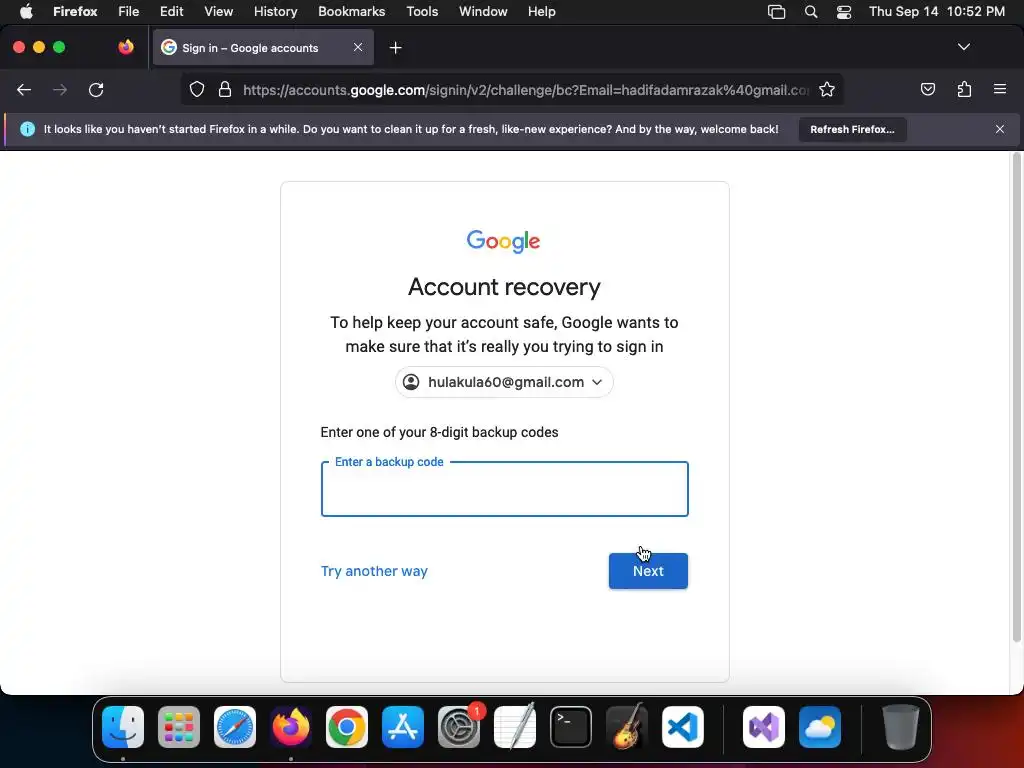
Task: Click the Try another way link
Action: [x=374, y=571]
